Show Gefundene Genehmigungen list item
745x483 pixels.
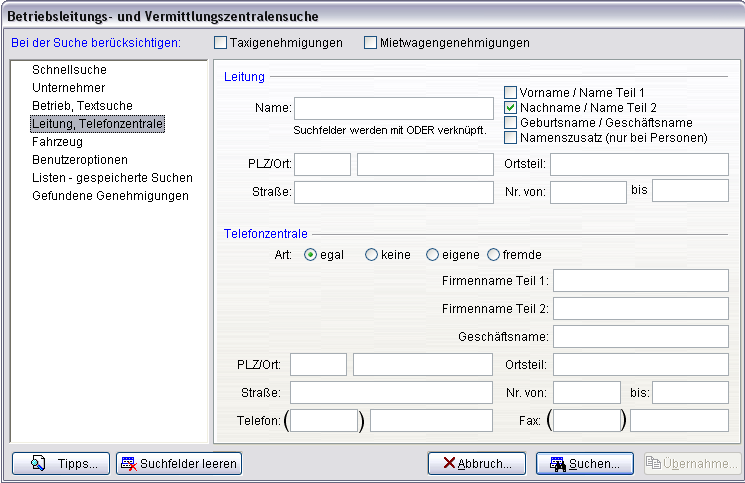click(x=110, y=196)
